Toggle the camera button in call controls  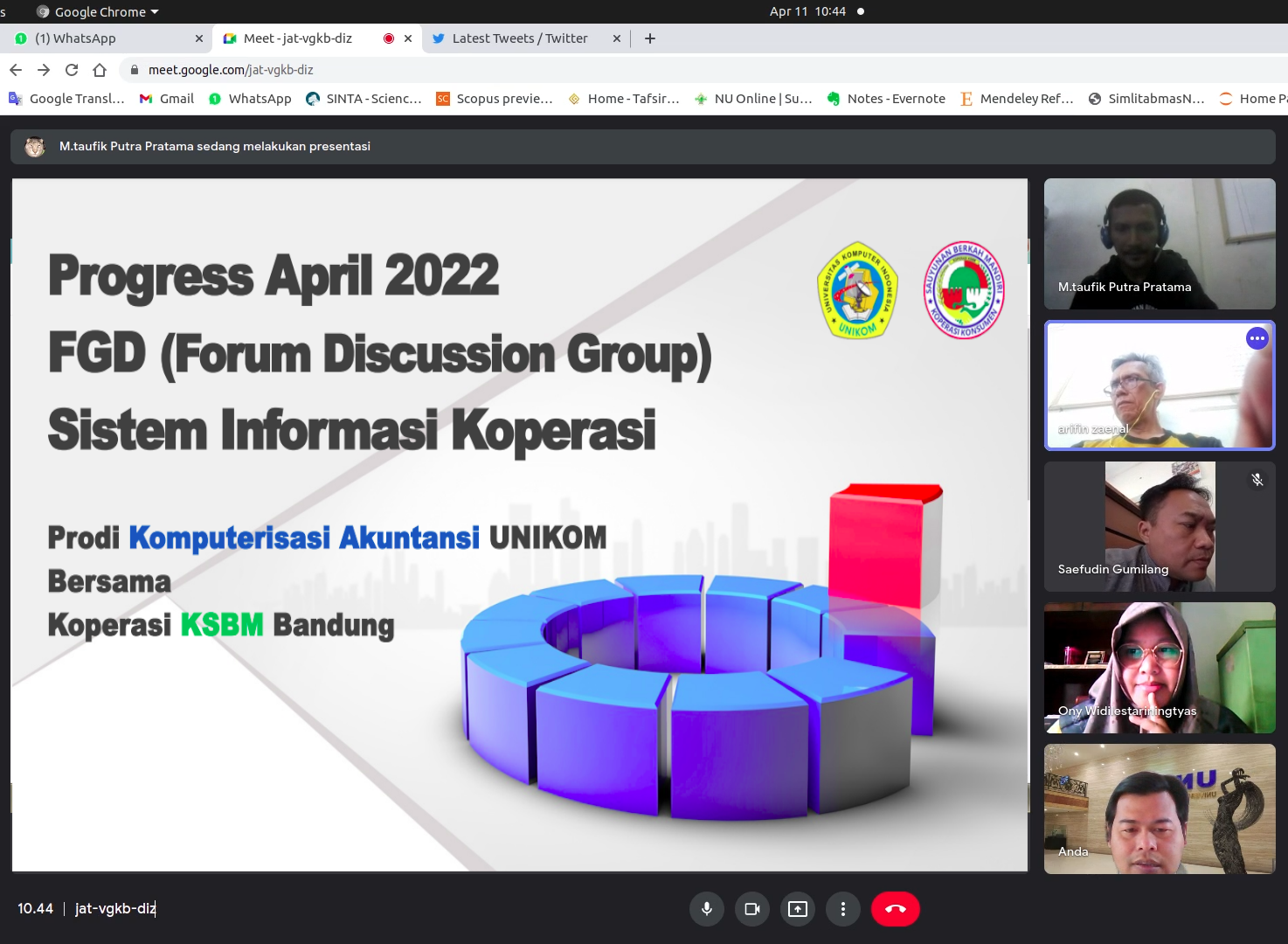point(752,909)
